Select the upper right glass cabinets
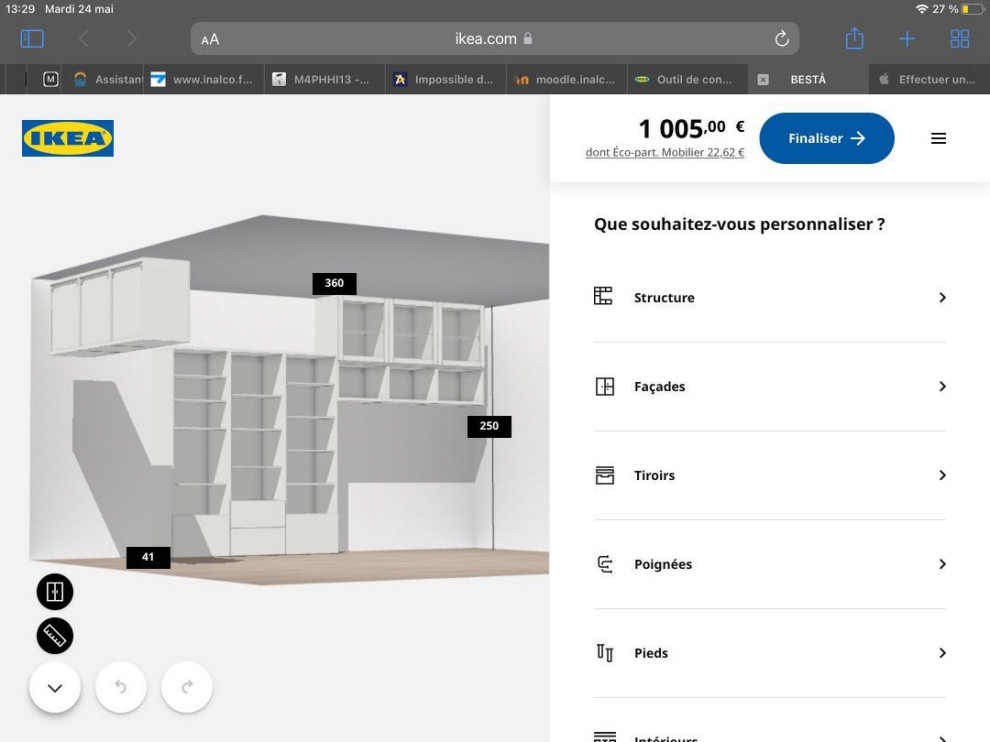Screen dimensions: 990x742 point(411,330)
